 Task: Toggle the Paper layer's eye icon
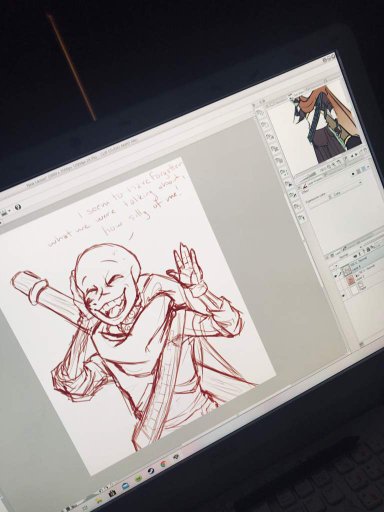click(x=343, y=295)
